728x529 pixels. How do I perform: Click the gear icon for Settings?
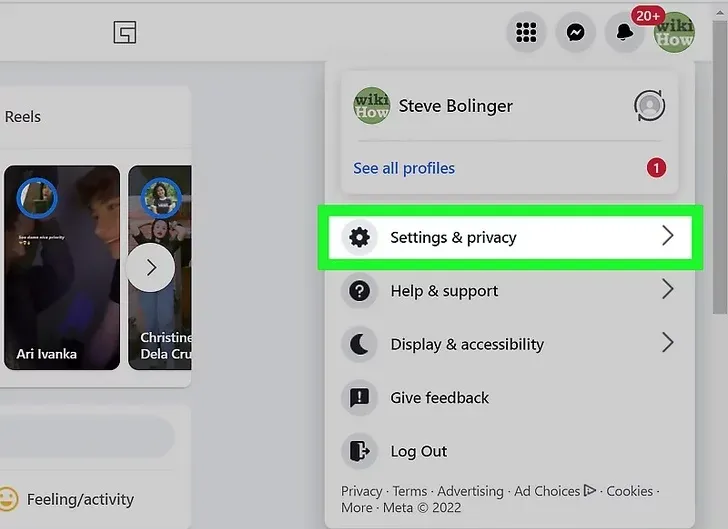359,237
